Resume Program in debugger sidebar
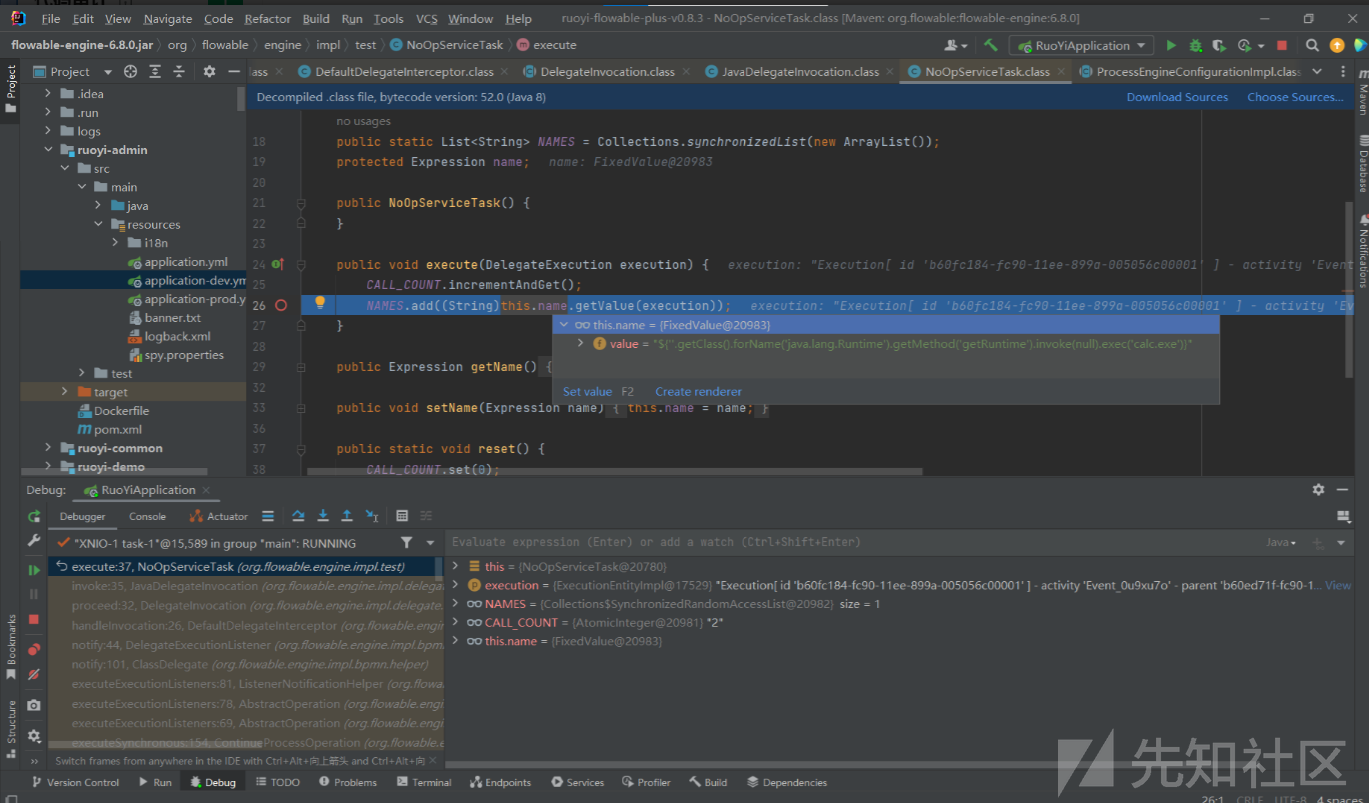1369x803 pixels. pyautogui.click(x=34, y=570)
